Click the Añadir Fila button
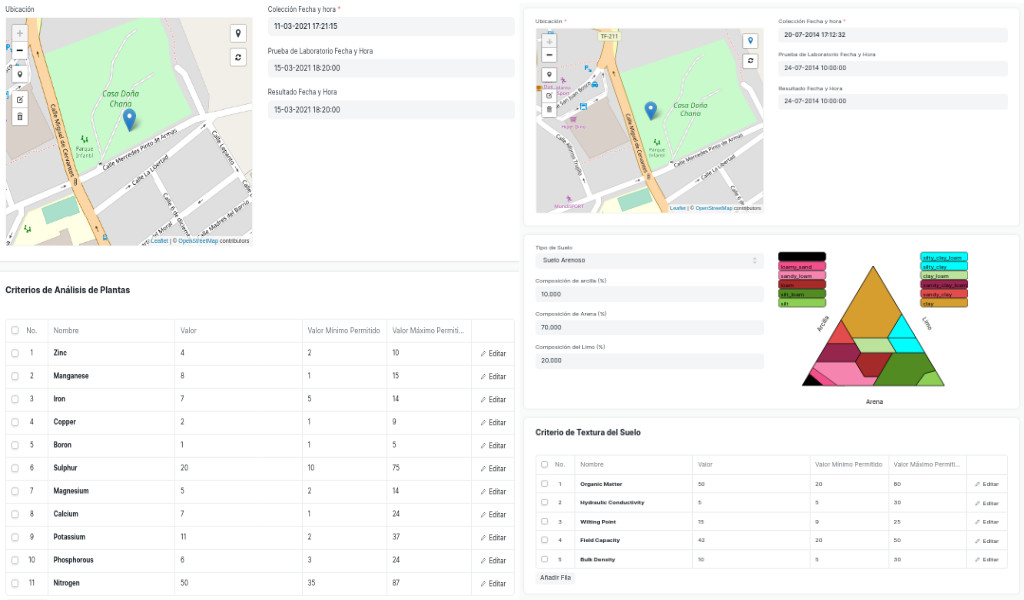 [x=556, y=578]
